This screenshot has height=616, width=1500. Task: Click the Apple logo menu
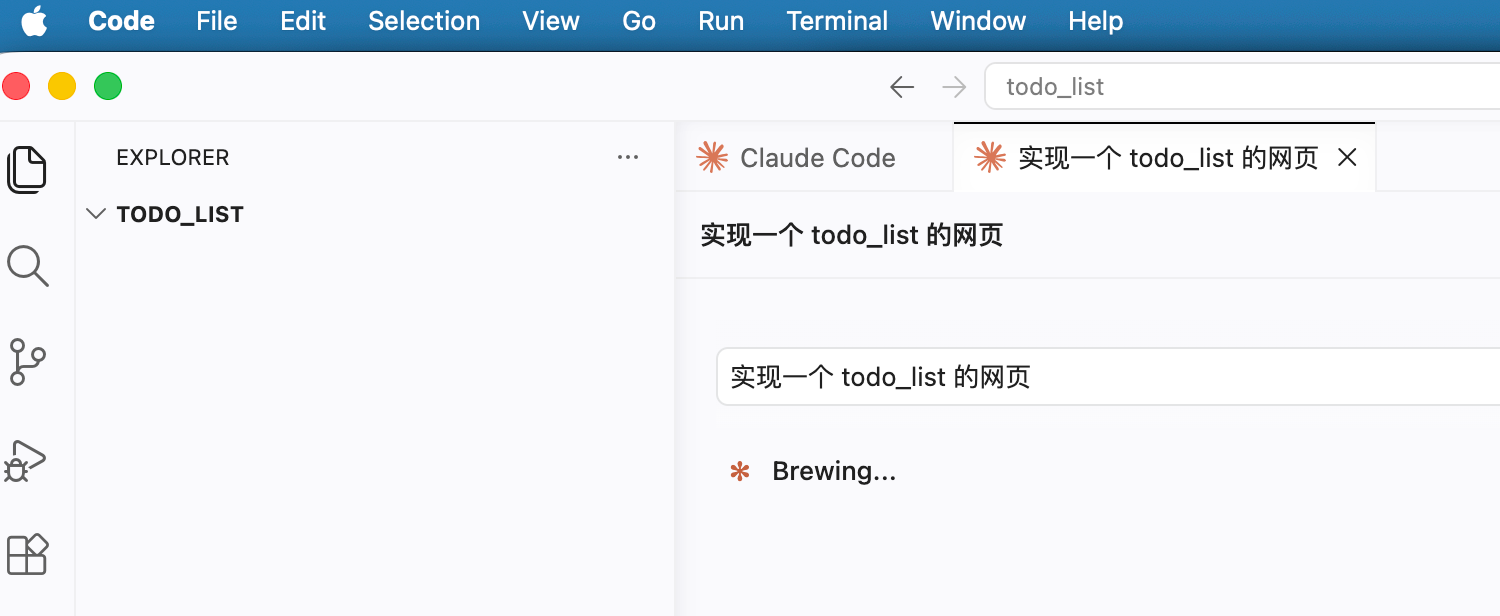click(x=35, y=21)
